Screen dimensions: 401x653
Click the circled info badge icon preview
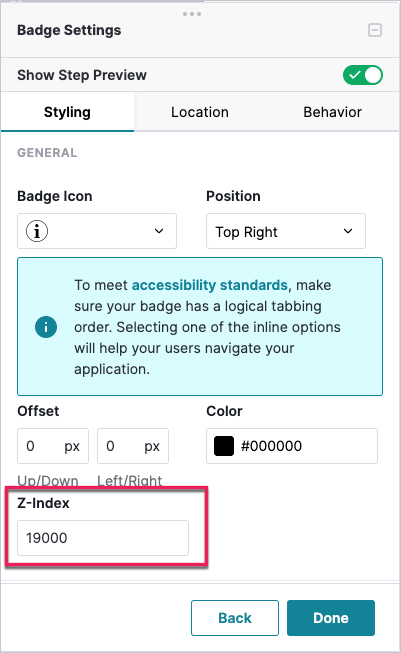37,231
